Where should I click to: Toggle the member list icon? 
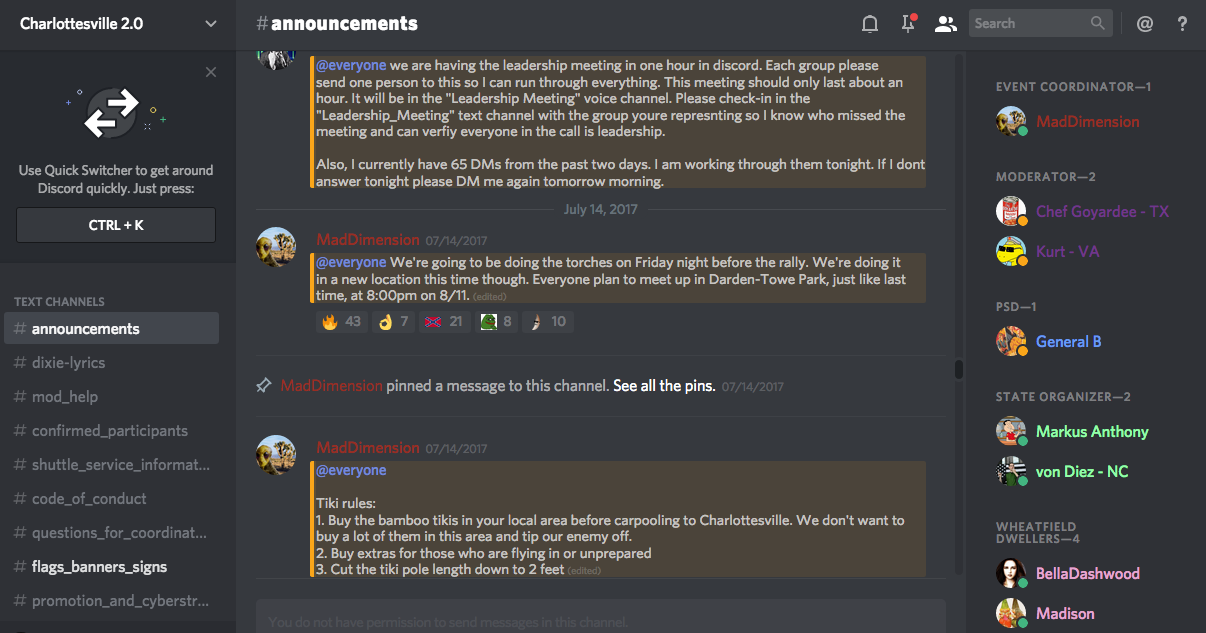[x=945, y=24]
